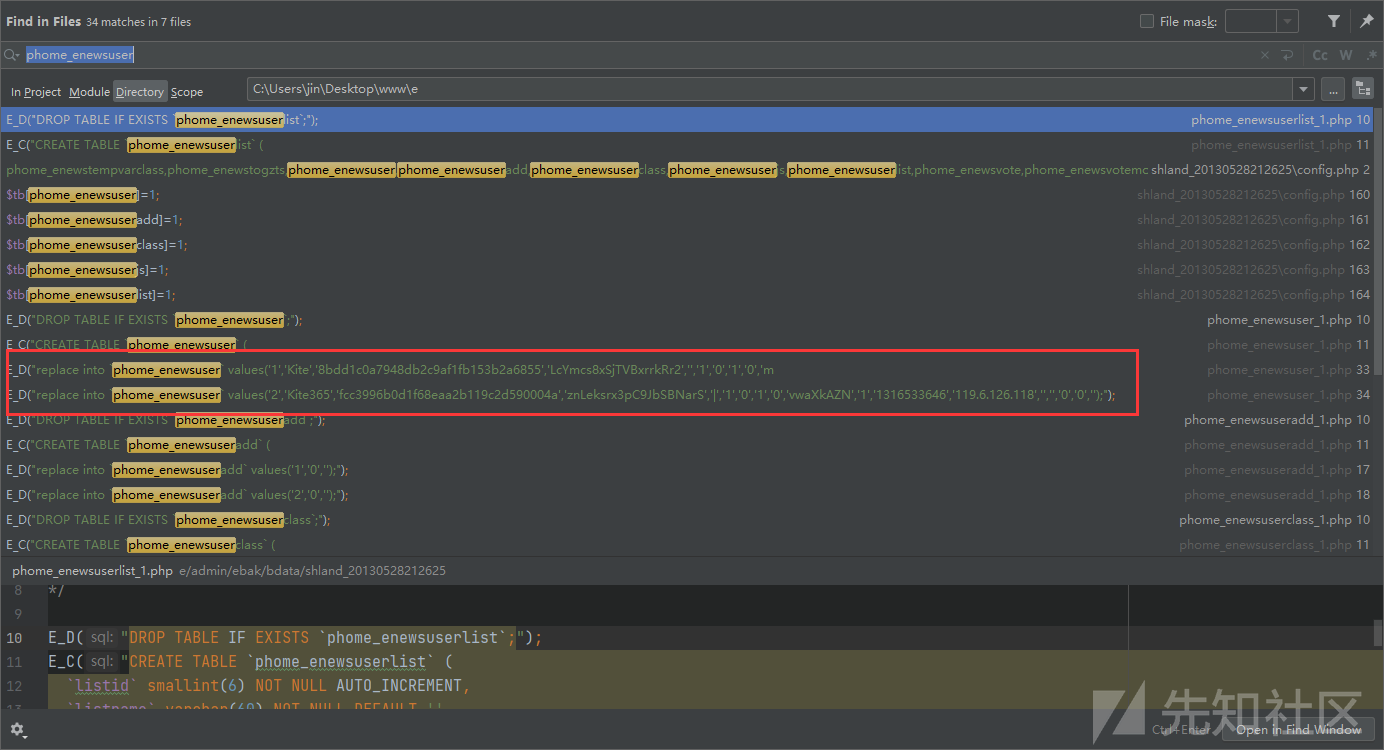The height and width of the screenshot is (750, 1384).
Task: Click preview header file name phome_enewsuserlist_1.php
Action: [92, 571]
